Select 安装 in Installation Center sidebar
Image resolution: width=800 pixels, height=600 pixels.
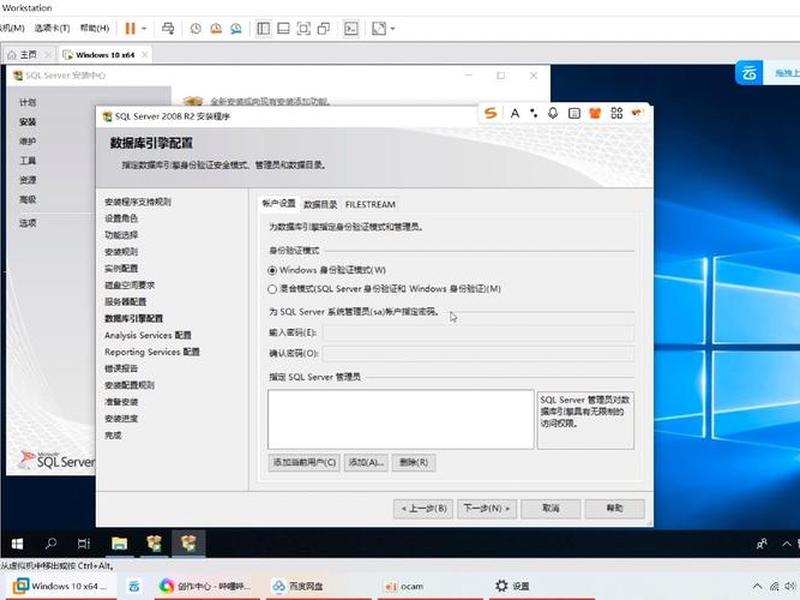coord(28,122)
